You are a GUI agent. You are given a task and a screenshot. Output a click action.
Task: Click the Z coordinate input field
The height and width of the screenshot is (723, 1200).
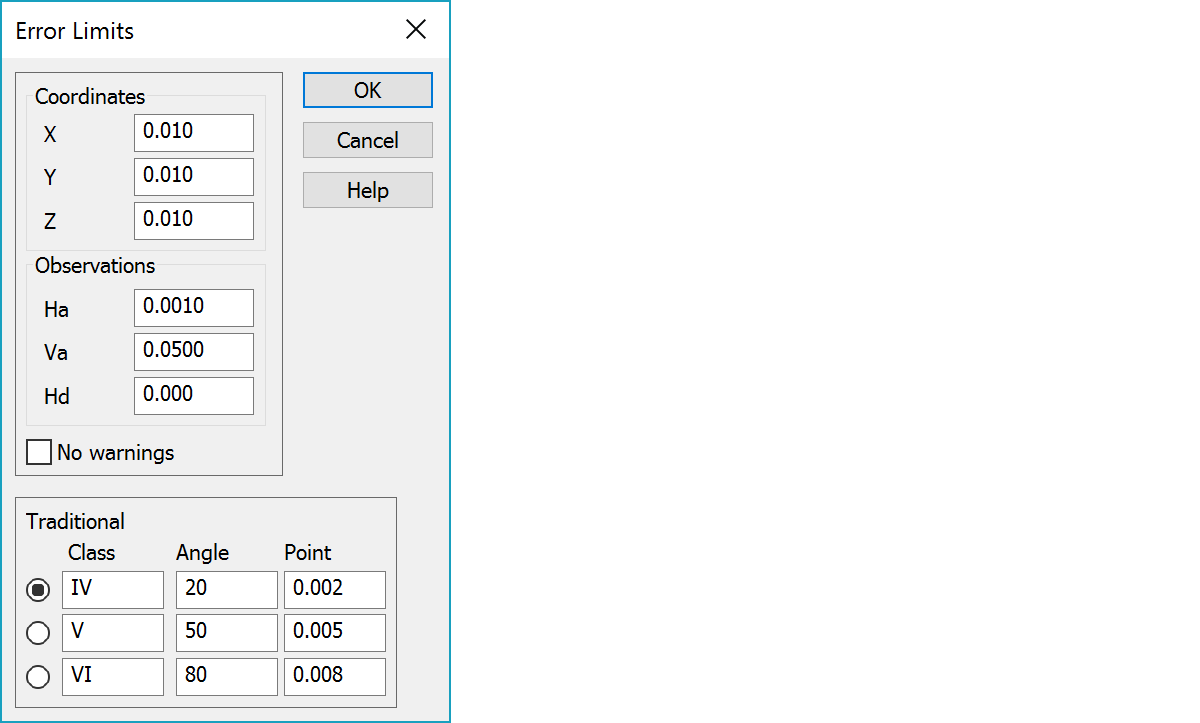(x=194, y=221)
